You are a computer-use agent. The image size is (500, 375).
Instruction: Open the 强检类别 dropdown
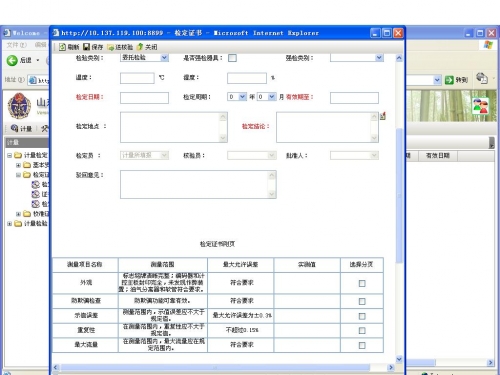[x=379, y=58]
